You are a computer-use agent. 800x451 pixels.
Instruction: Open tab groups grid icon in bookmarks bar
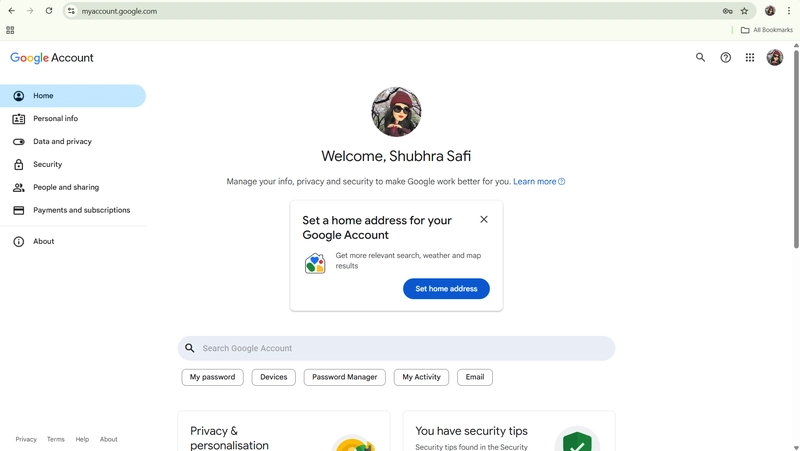[x=10, y=30]
